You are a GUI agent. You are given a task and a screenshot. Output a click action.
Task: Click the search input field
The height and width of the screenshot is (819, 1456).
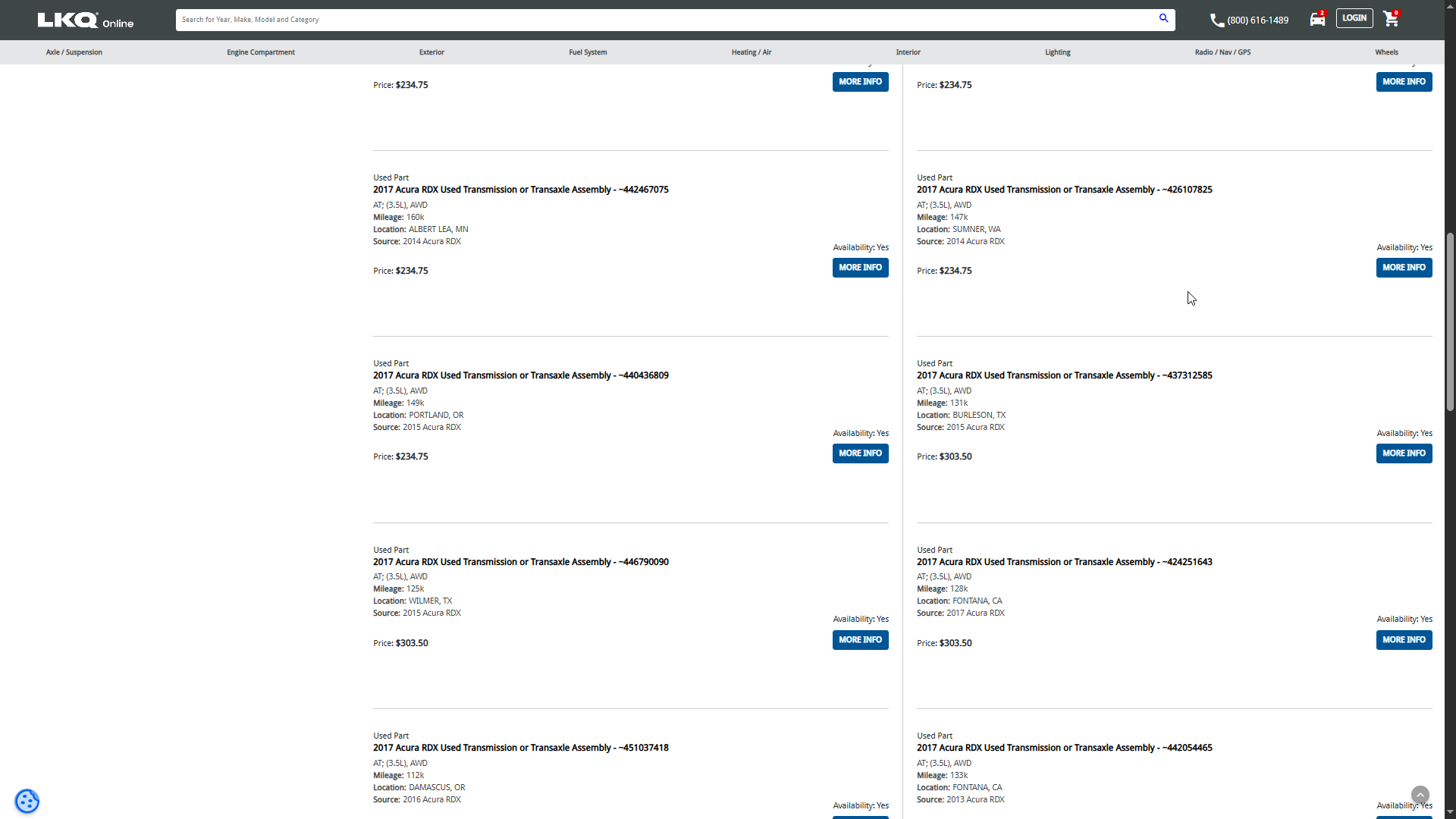click(667, 20)
